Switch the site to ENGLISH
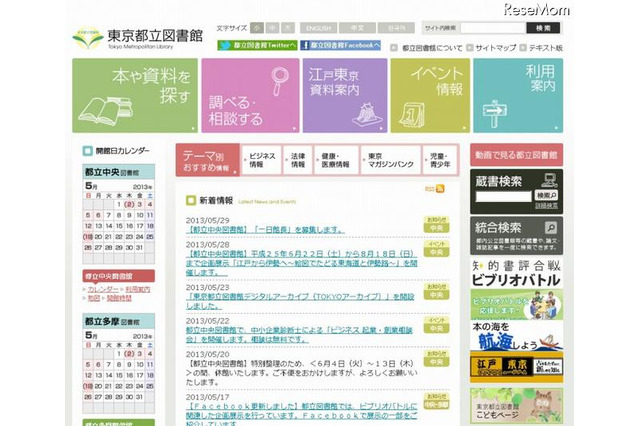Image resolution: width=640 pixels, height=426 pixels. [318, 28]
